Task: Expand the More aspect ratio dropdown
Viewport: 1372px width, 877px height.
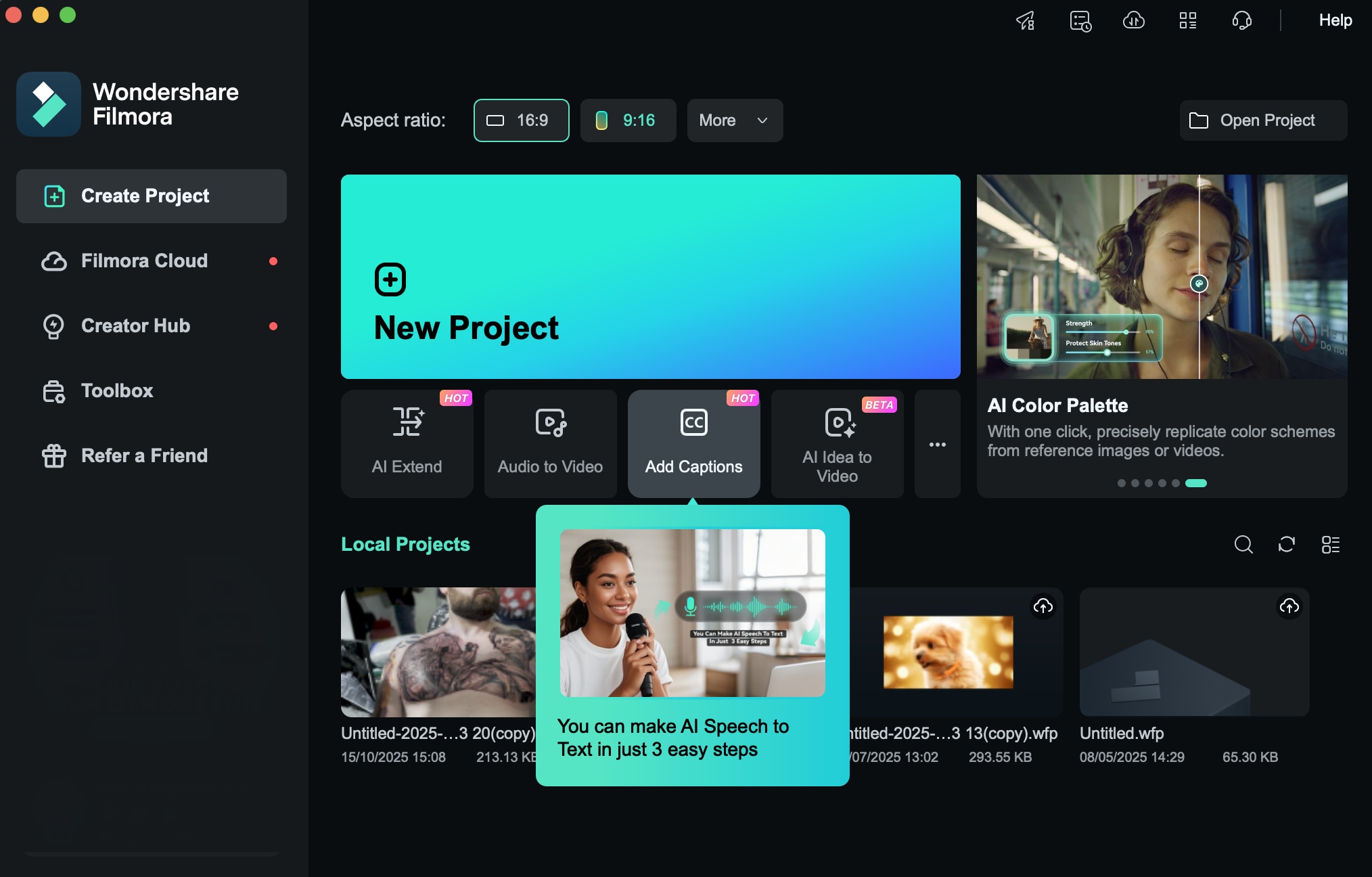Action: point(734,120)
